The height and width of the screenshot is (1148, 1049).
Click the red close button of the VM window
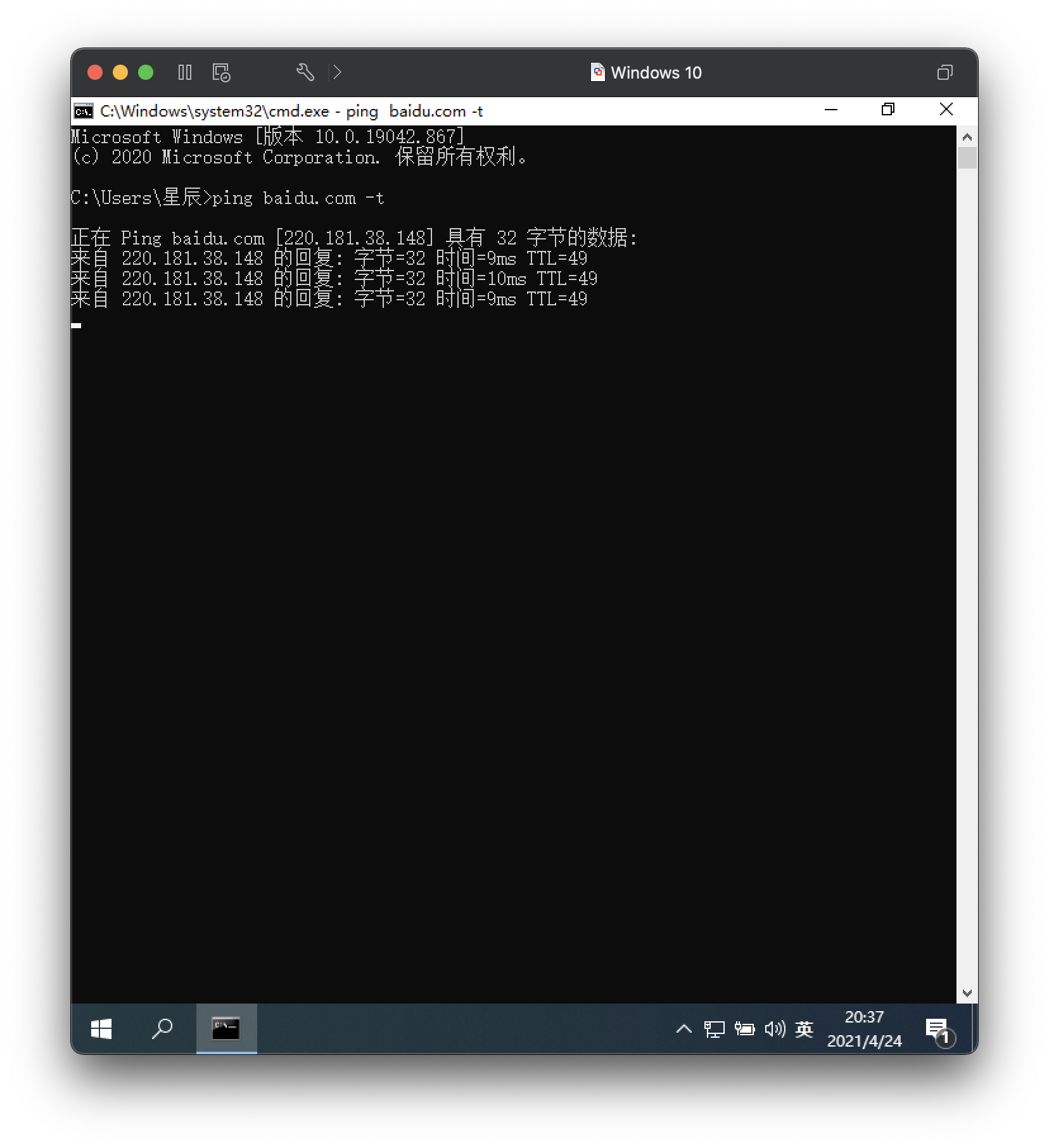tap(95, 72)
